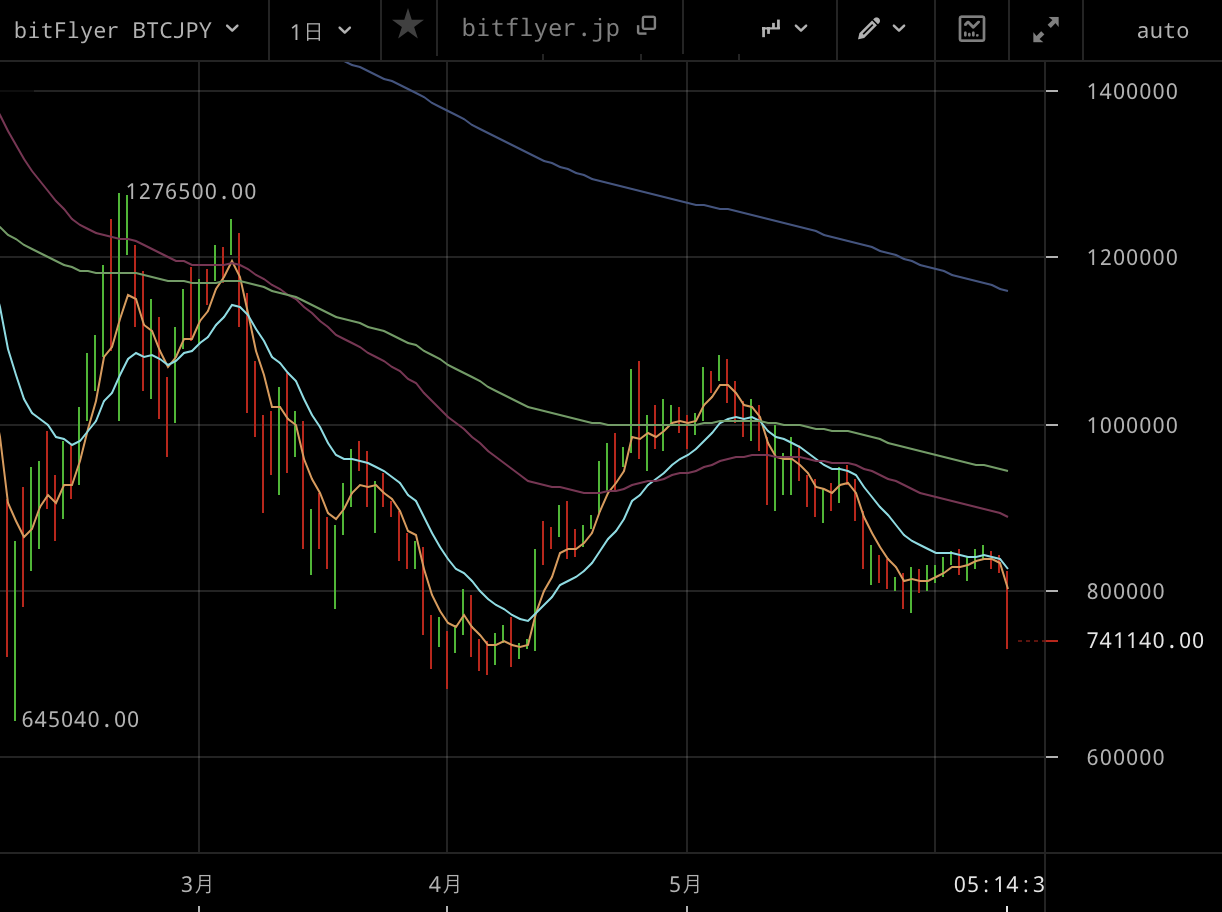Image resolution: width=1222 pixels, height=912 pixels.
Task: Click the pop-out icon beside bitflyer.jp
Action: coord(647,26)
